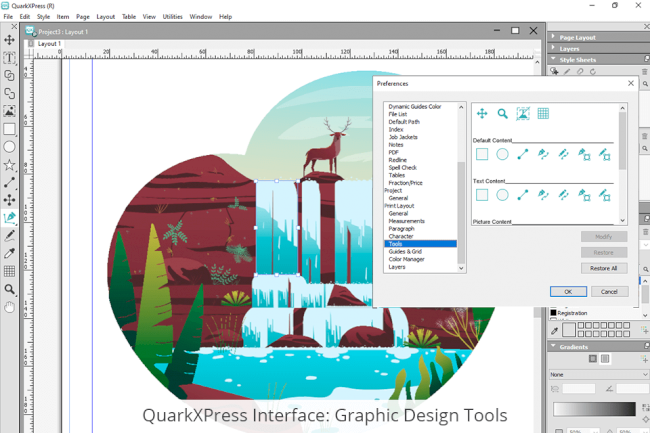Choose Default Content oval box icon
This screenshot has width=650, height=433.
(x=502, y=154)
